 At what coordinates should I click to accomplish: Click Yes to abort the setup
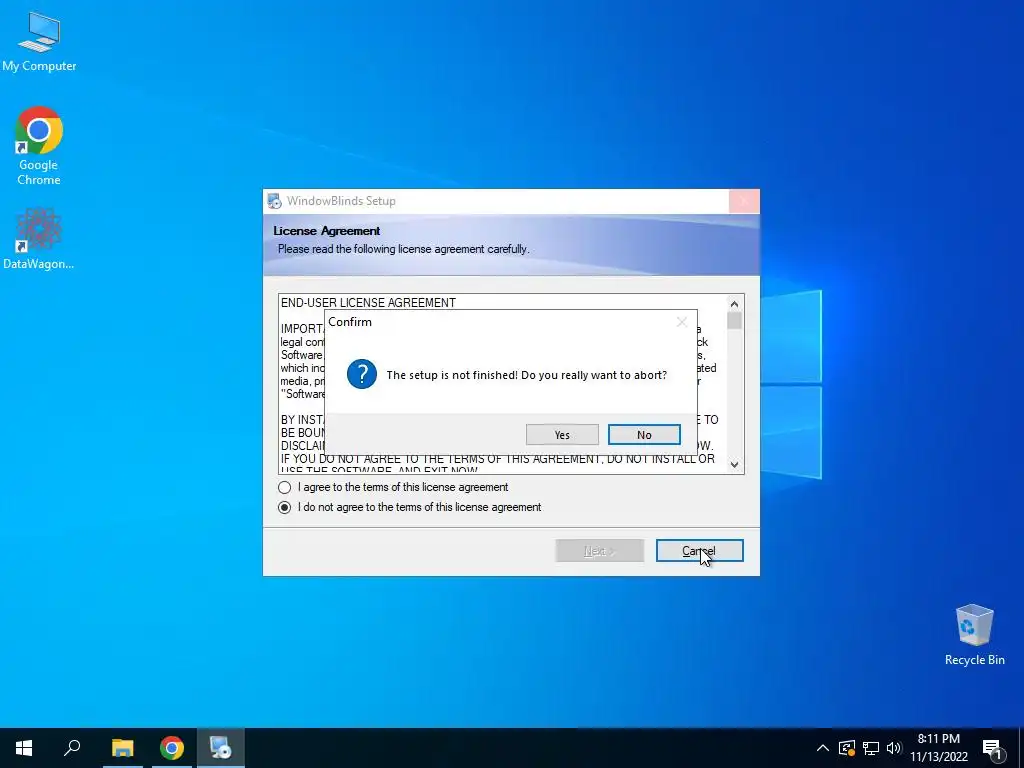click(562, 435)
